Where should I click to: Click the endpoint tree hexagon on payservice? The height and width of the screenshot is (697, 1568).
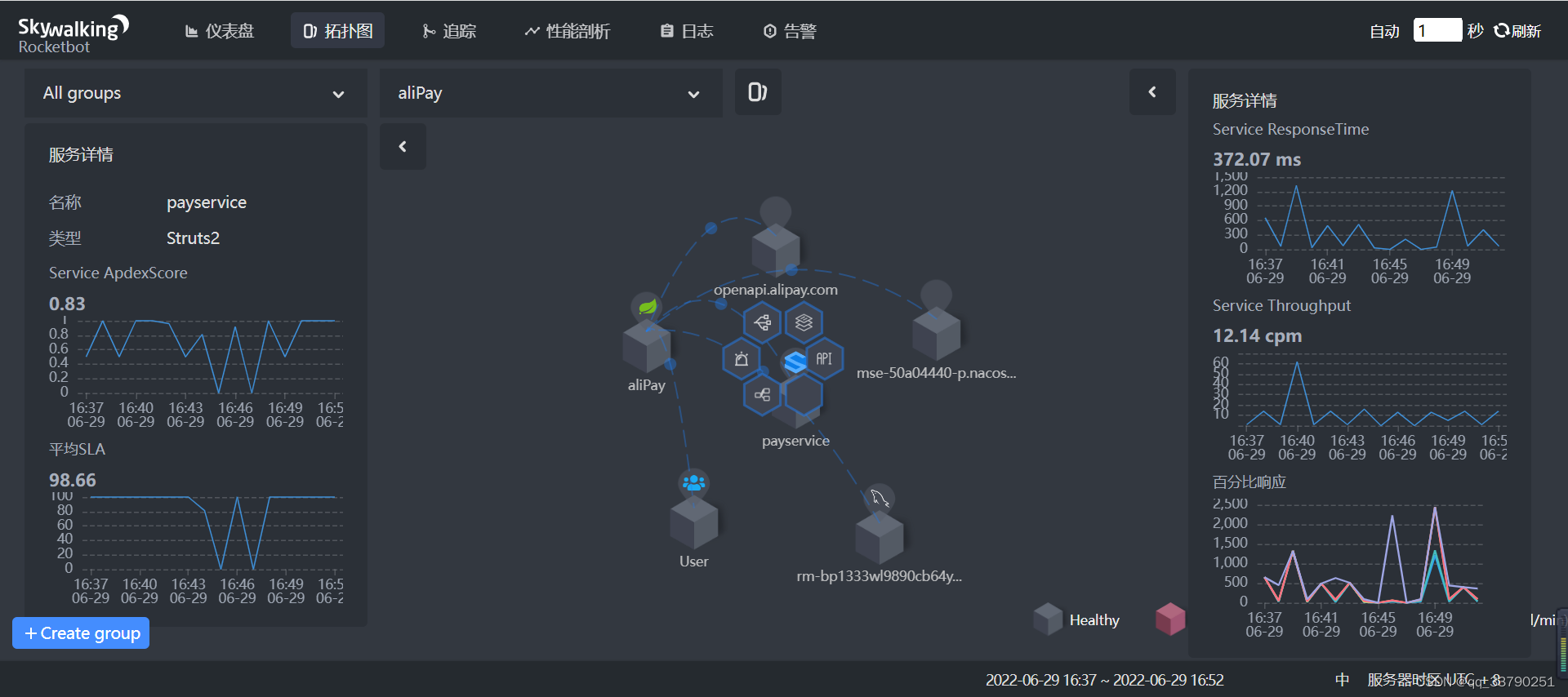click(x=763, y=322)
